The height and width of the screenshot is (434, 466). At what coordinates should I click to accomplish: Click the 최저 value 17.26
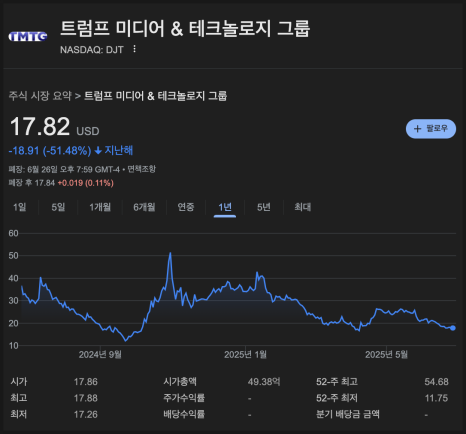point(86,414)
